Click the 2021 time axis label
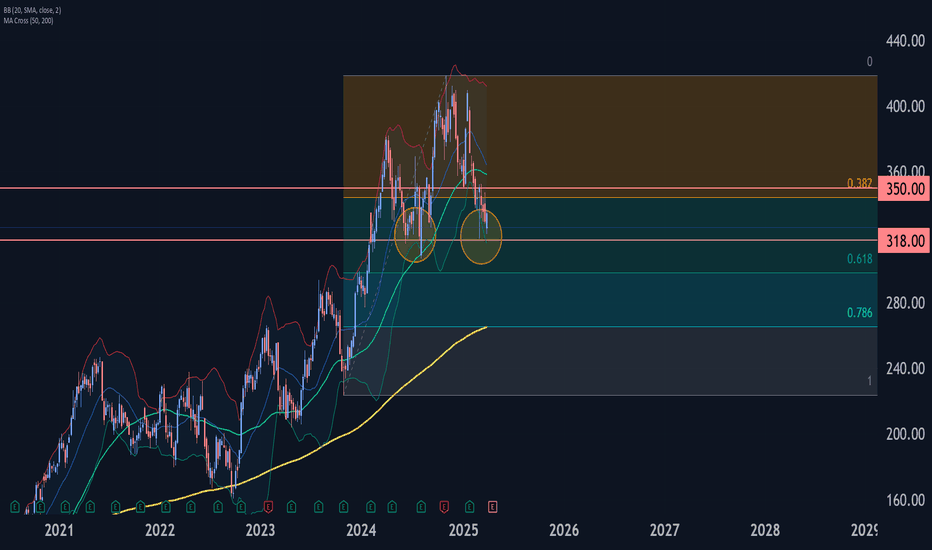The width and height of the screenshot is (932, 550). pyautogui.click(x=59, y=530)
